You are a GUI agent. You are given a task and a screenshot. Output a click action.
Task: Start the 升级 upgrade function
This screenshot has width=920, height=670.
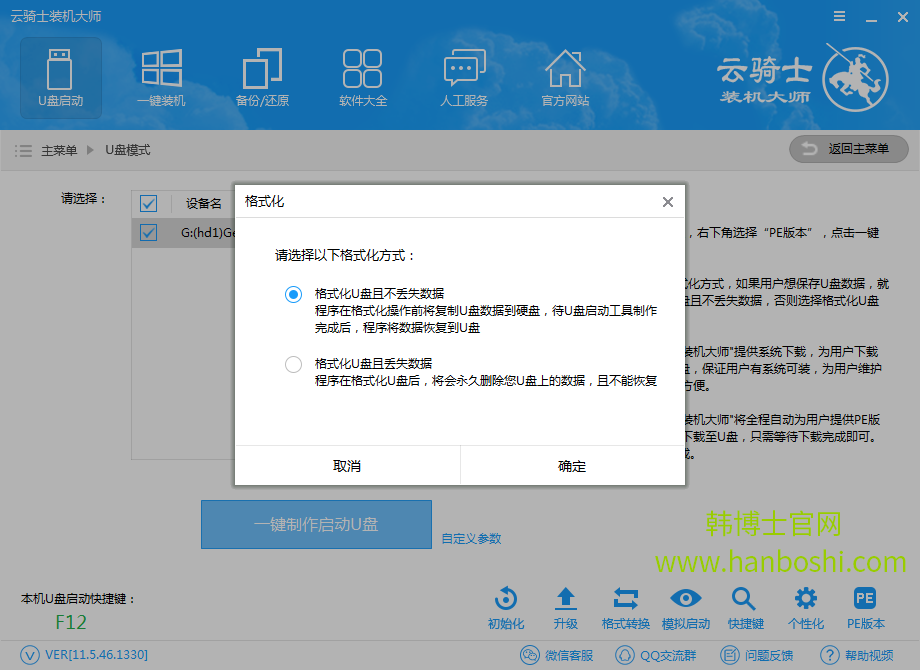tap(565, 607)
